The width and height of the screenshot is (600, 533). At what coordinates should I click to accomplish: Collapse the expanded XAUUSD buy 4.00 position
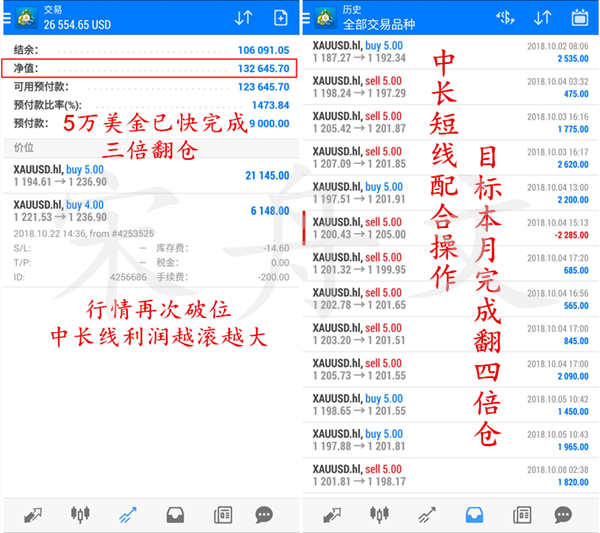pos(150,211)
